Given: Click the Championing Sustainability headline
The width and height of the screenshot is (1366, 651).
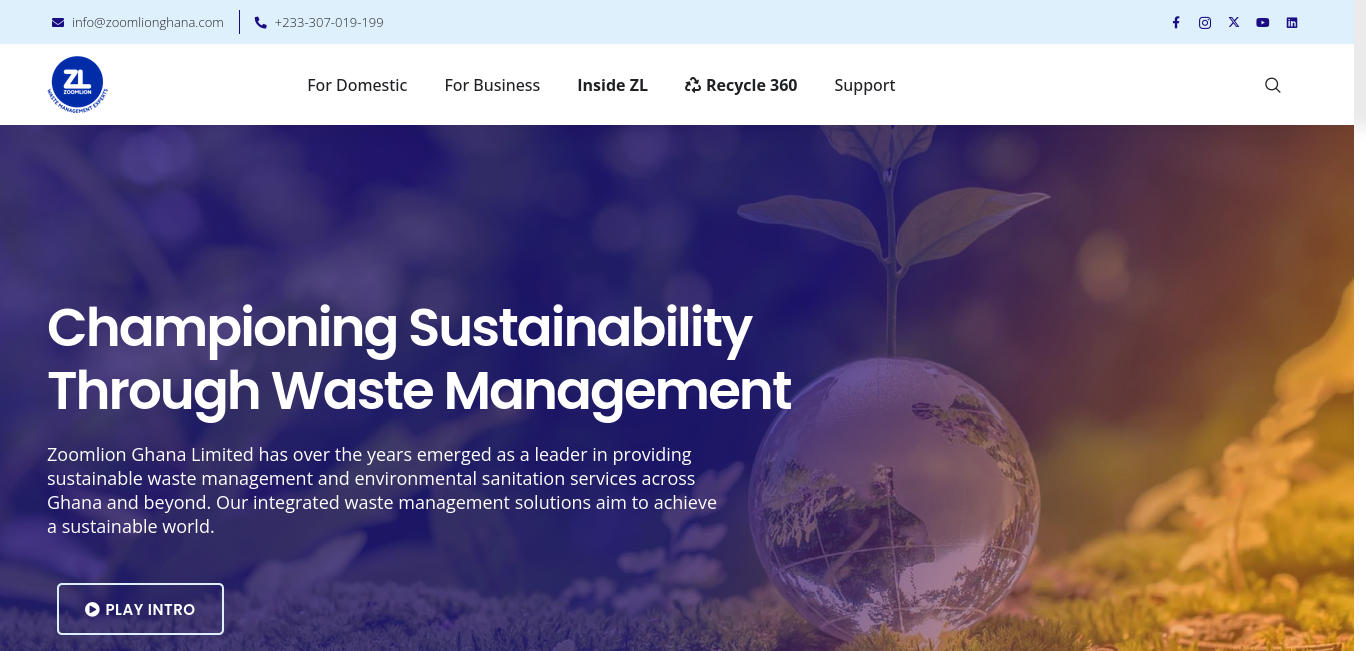Looking at the screenshot, I should tap(419, 358).
